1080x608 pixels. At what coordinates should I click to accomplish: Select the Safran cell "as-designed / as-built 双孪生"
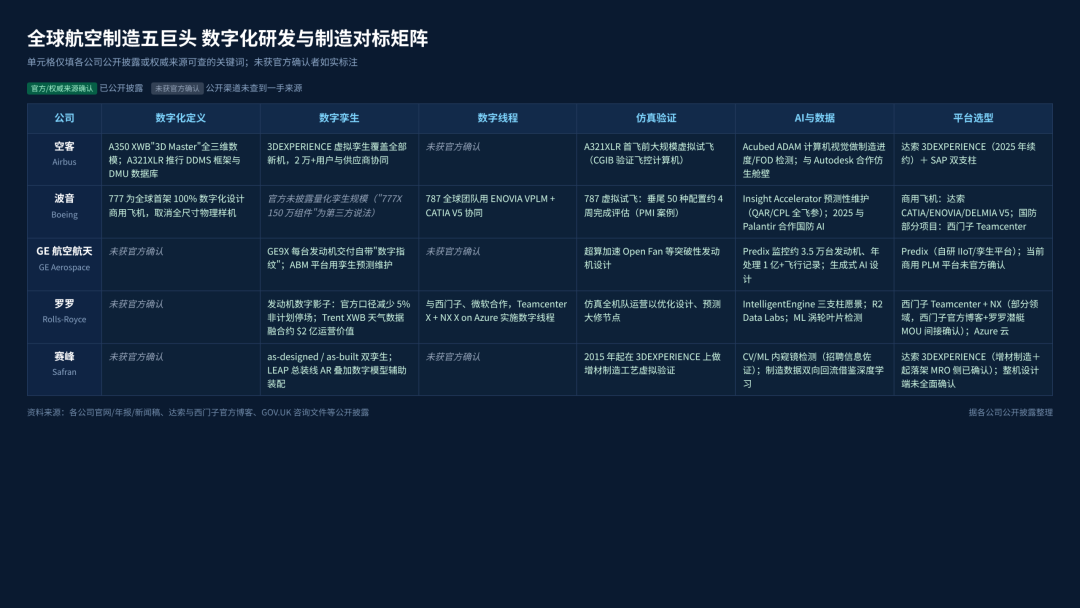coord(339,369)
